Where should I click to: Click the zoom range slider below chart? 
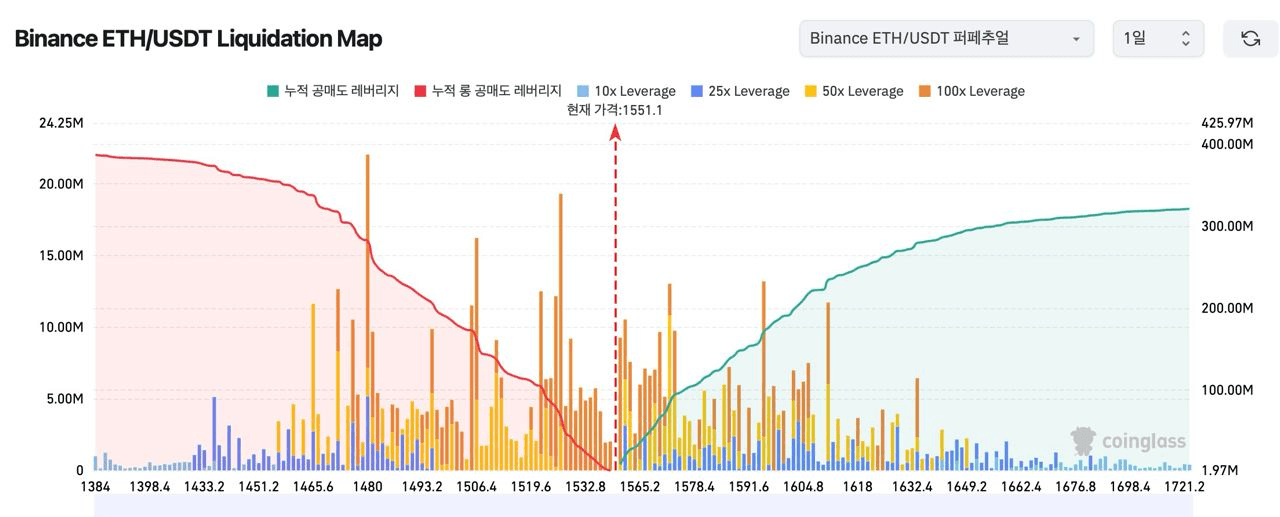point(642,506)
